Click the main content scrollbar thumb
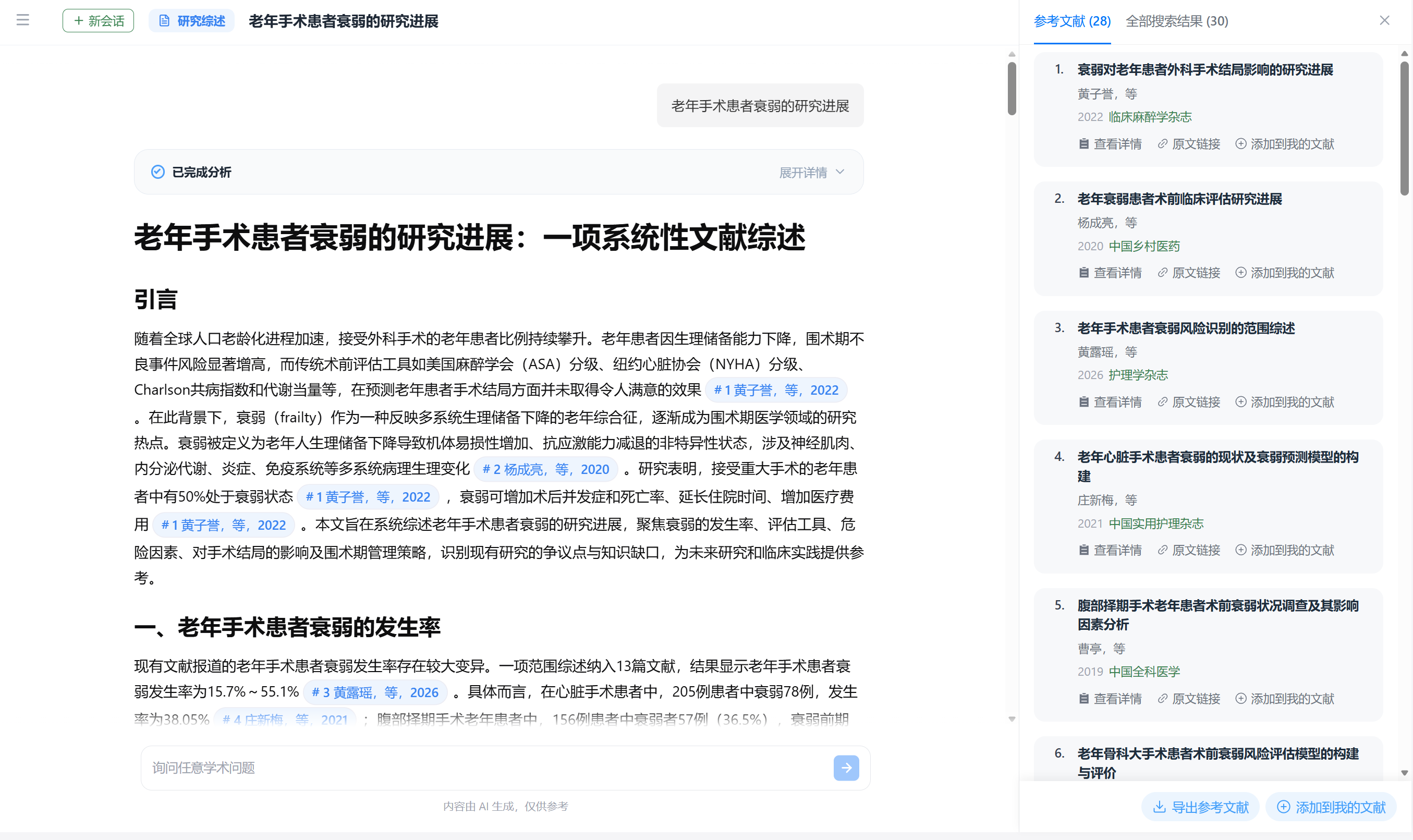This screenshot has height=840, width=1413. pos(1012,88)
